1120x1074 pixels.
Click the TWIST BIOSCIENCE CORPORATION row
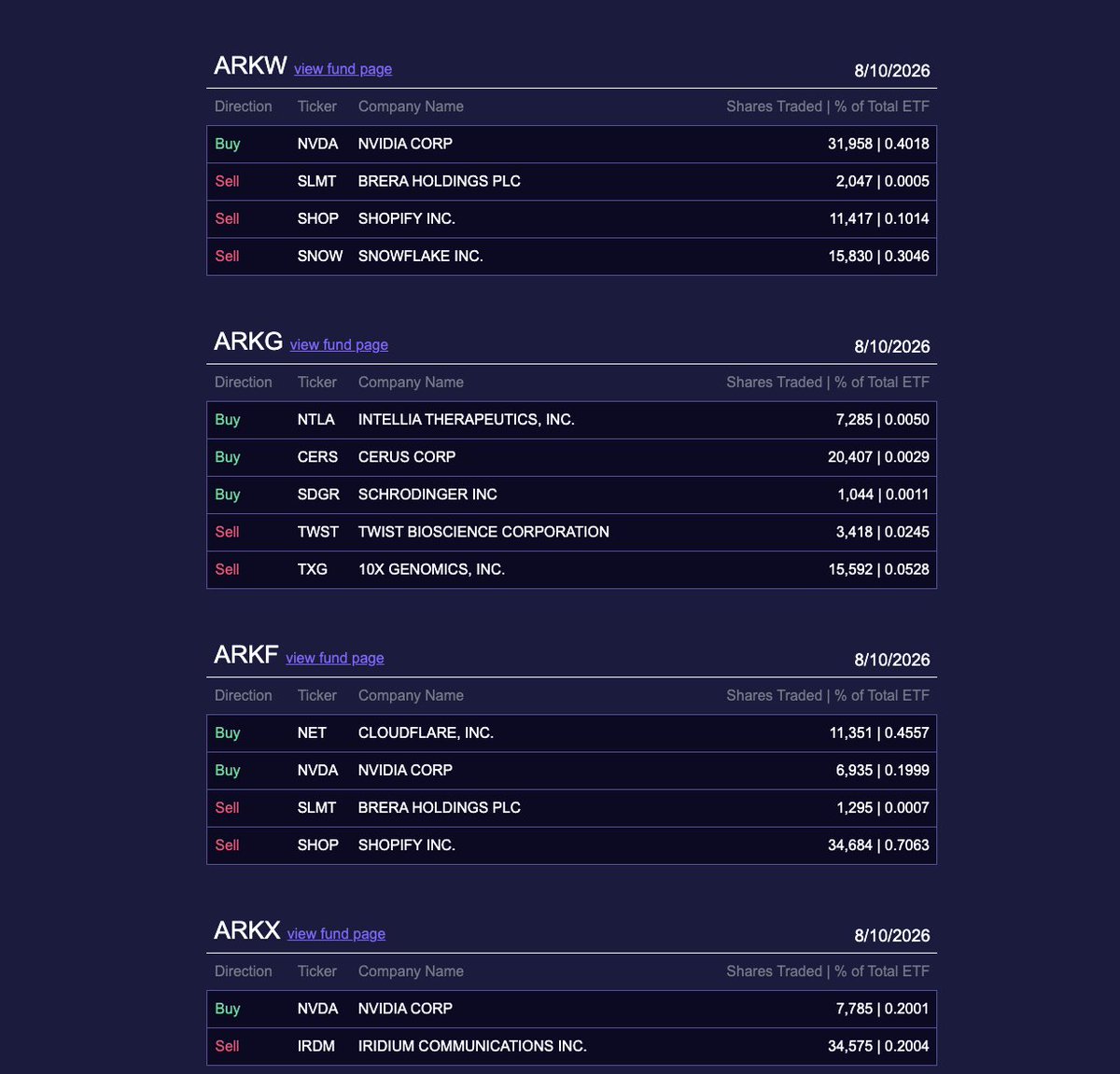click(x=571, y=532)
